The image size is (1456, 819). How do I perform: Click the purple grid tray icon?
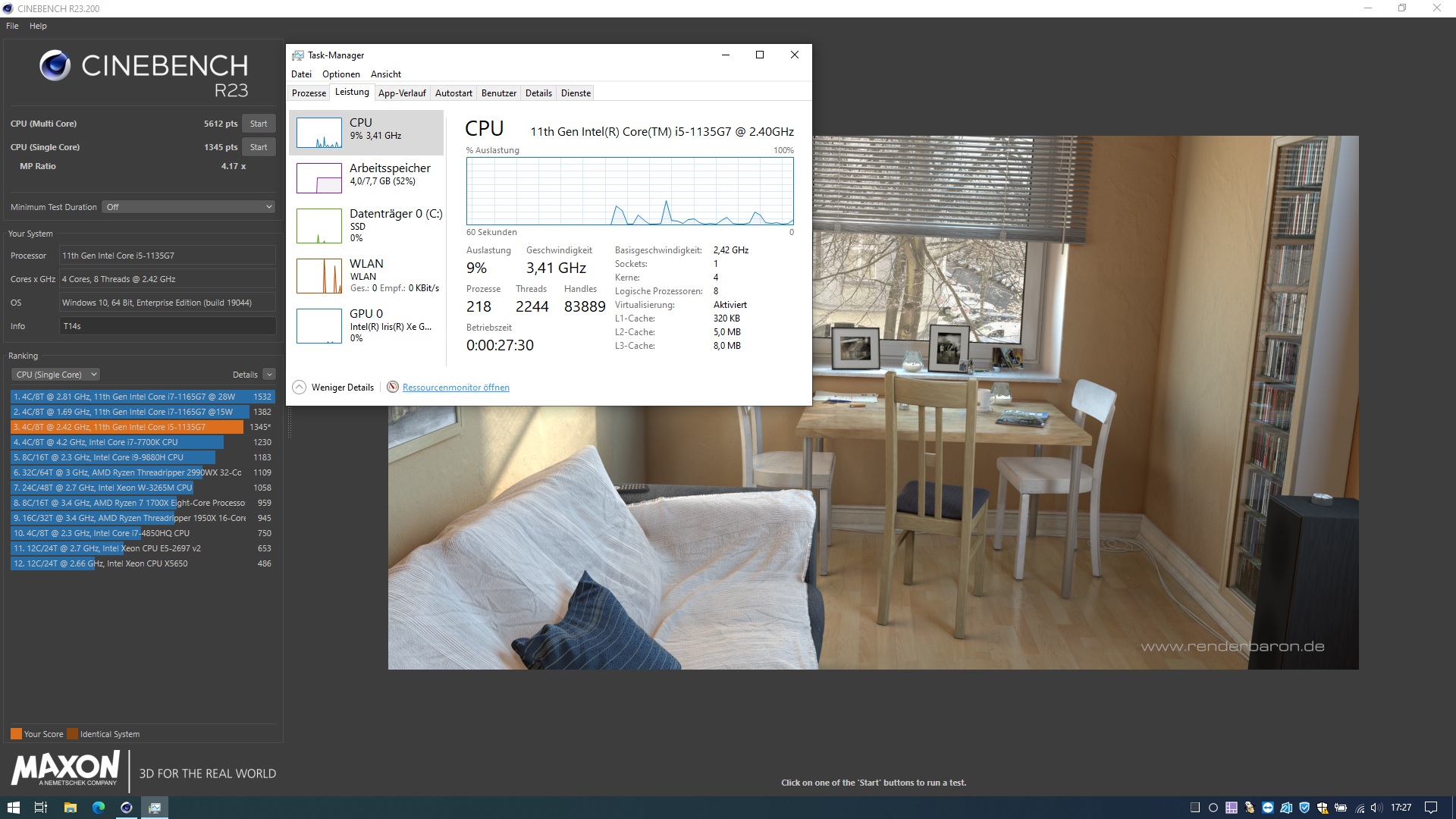(x=1232, y=808)
